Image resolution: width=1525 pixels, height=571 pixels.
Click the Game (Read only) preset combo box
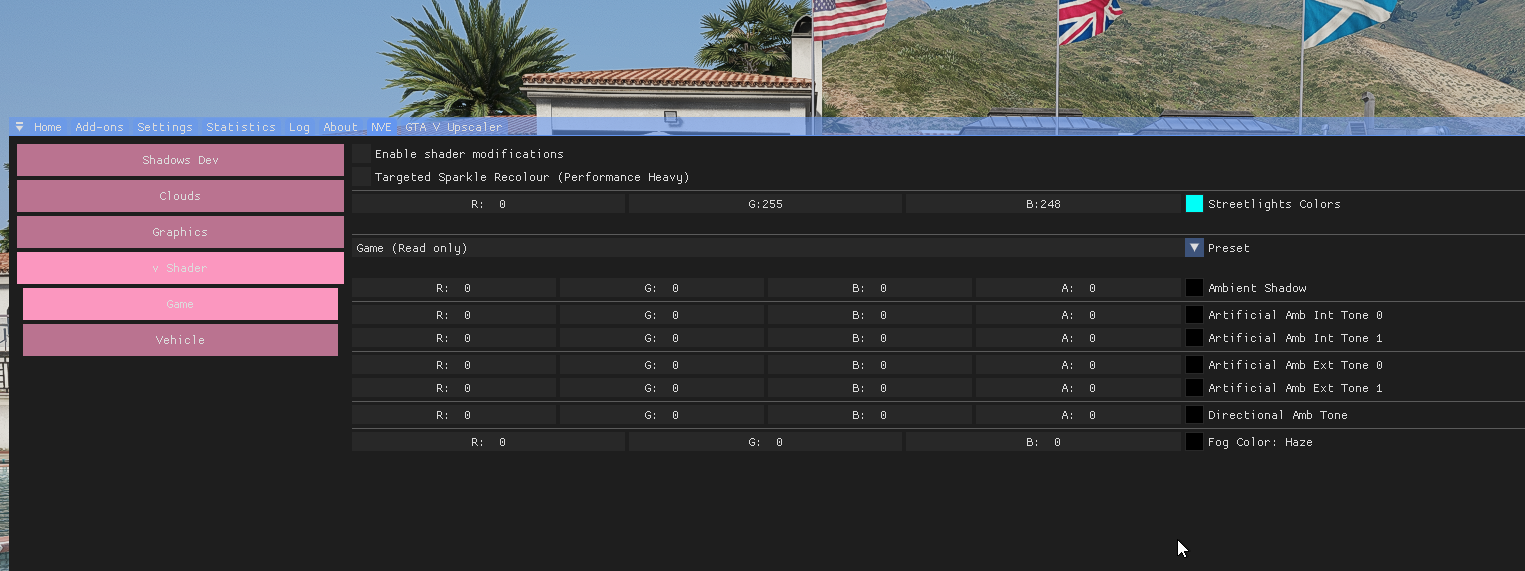tap(766, 248)
